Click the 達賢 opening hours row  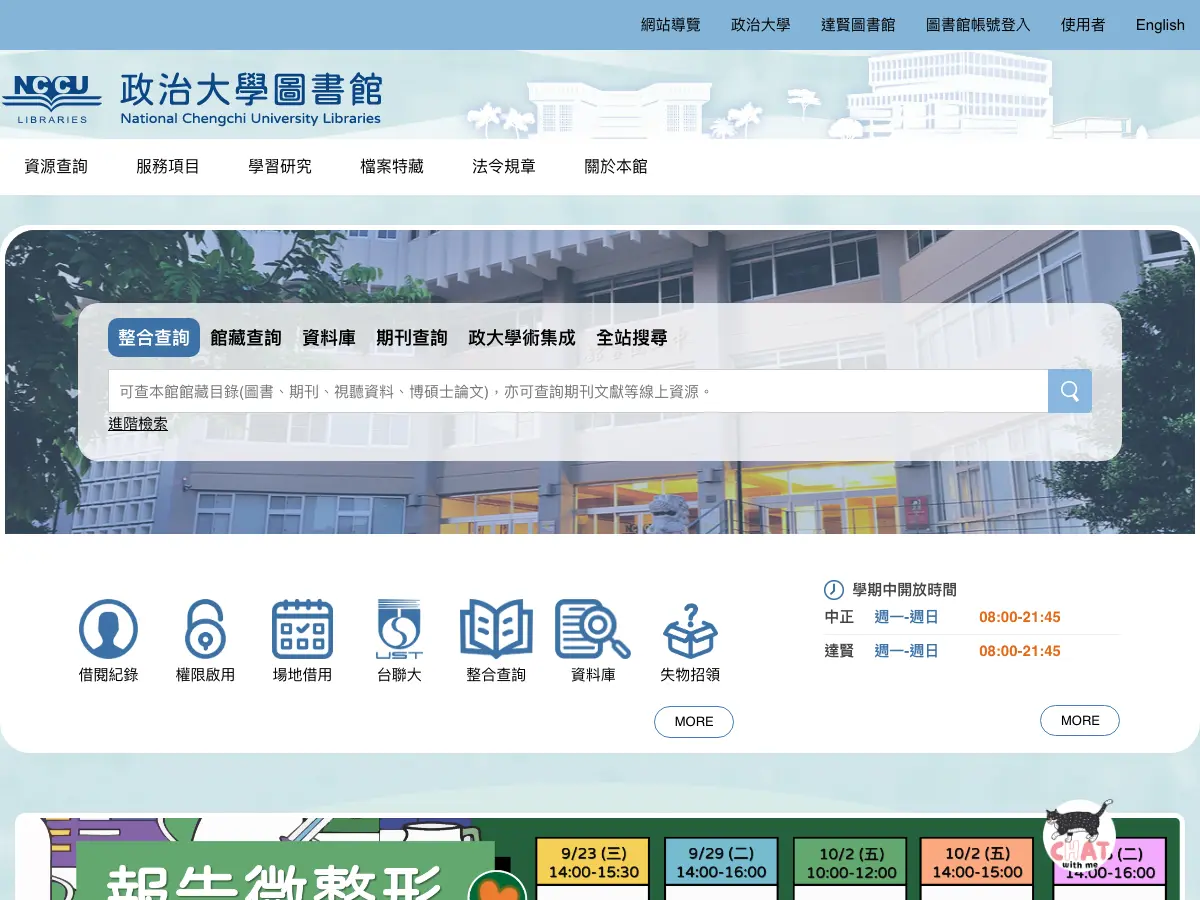pos(971,651)
